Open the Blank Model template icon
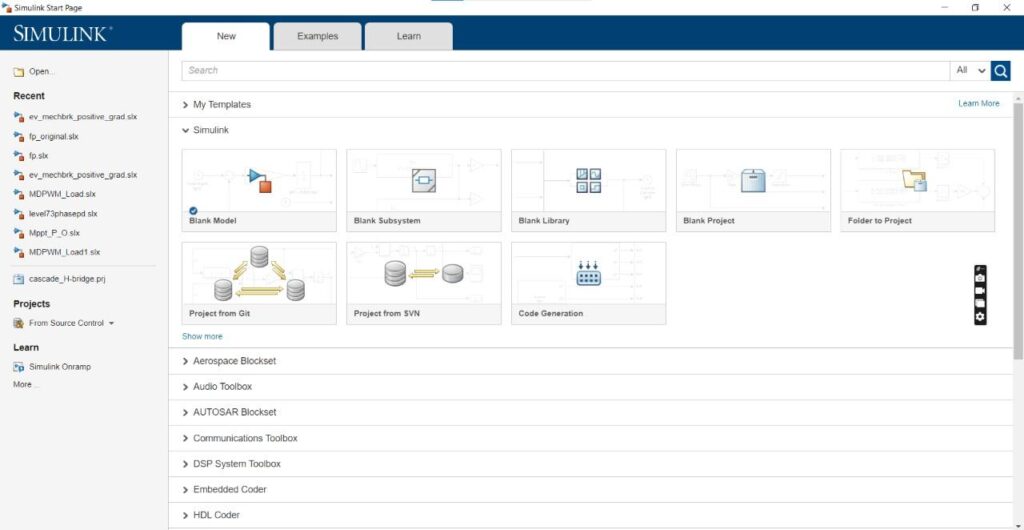 (260, 181)
